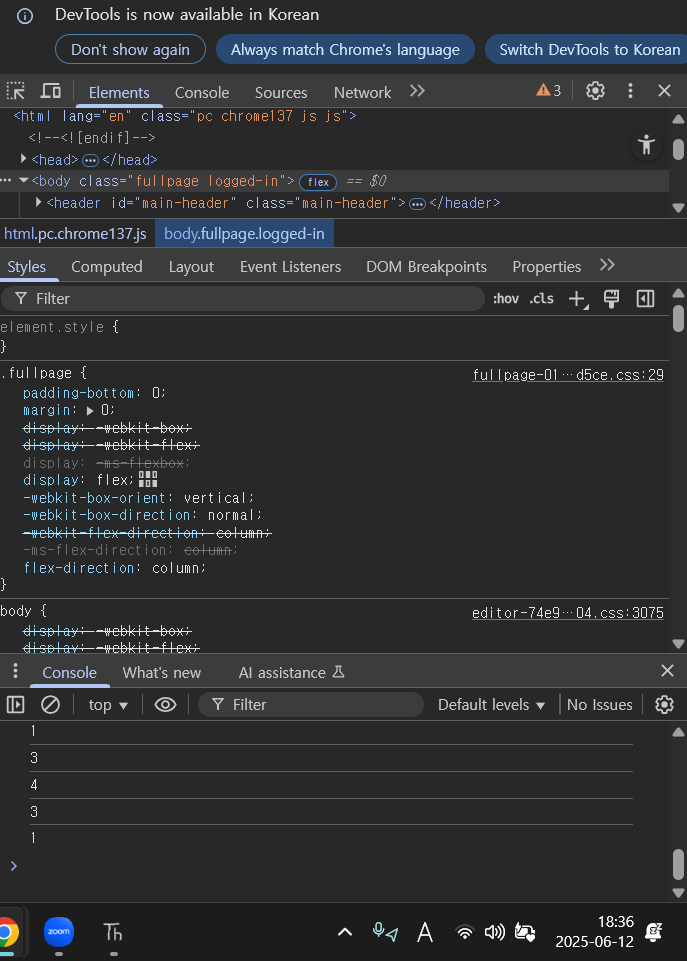
Task: Switch to the Layout pane
Action: [191, 267]
